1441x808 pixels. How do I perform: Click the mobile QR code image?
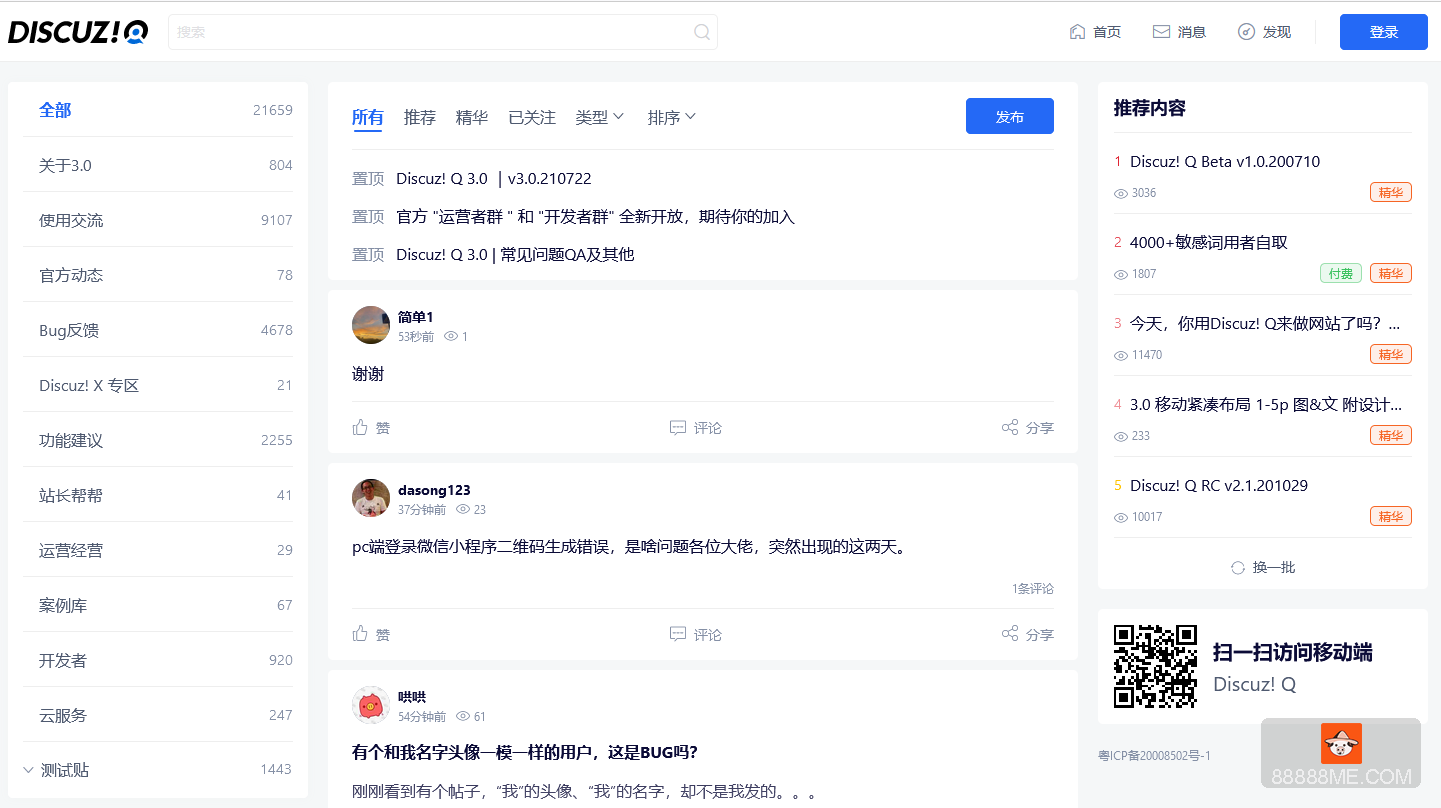point(1155,666)
